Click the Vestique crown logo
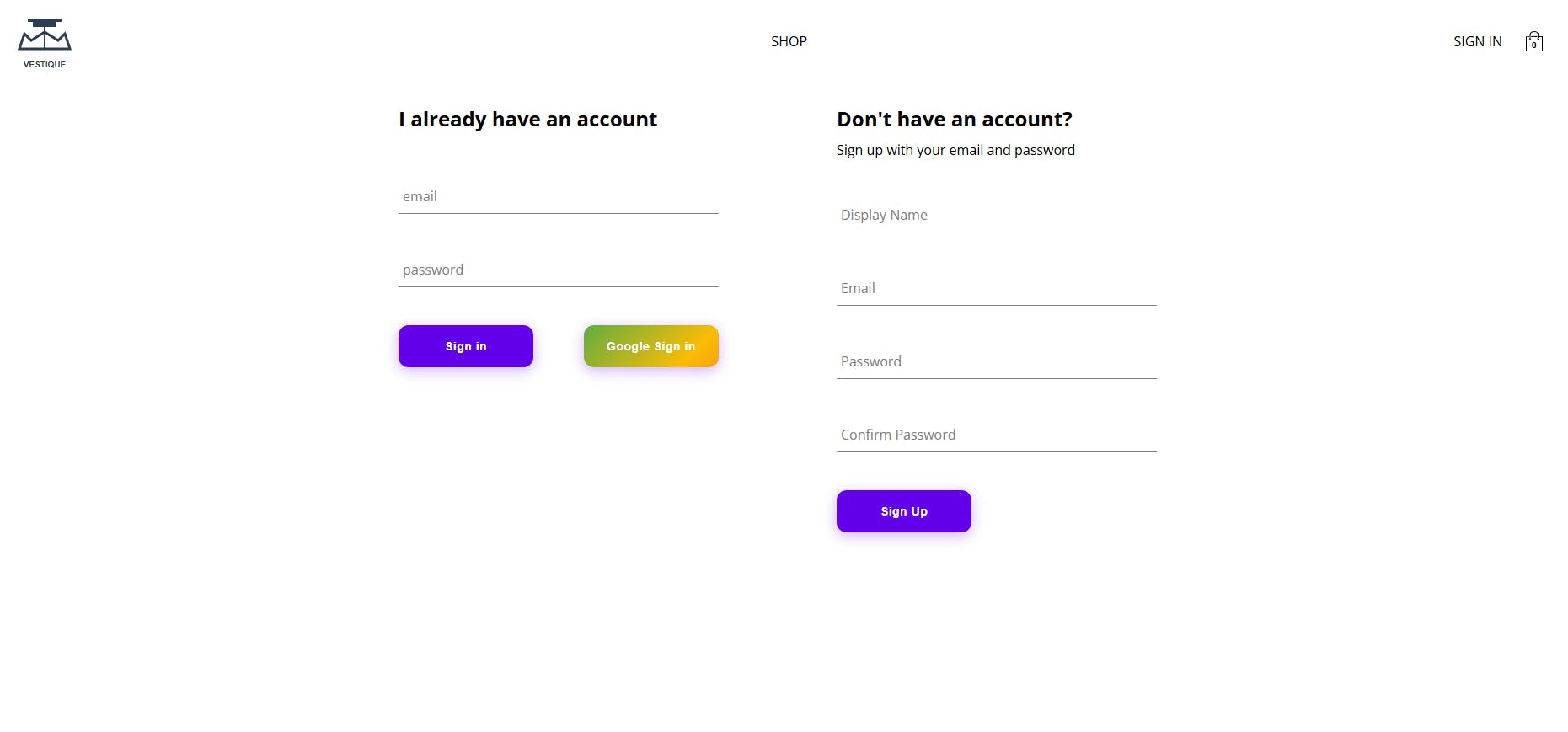This screenshot has width=1568, height=732. pos(45,35)
